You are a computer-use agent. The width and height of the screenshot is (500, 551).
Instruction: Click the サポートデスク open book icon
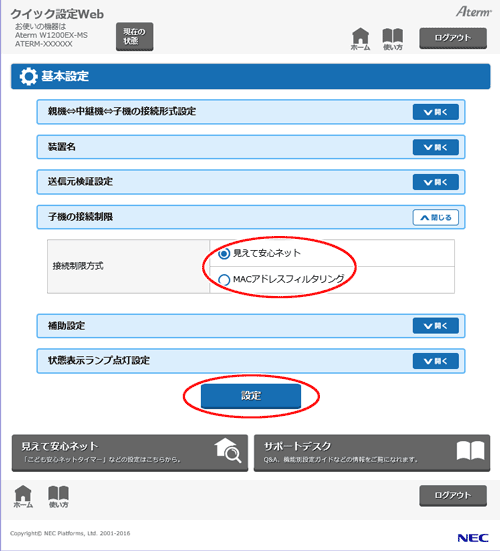470,450
